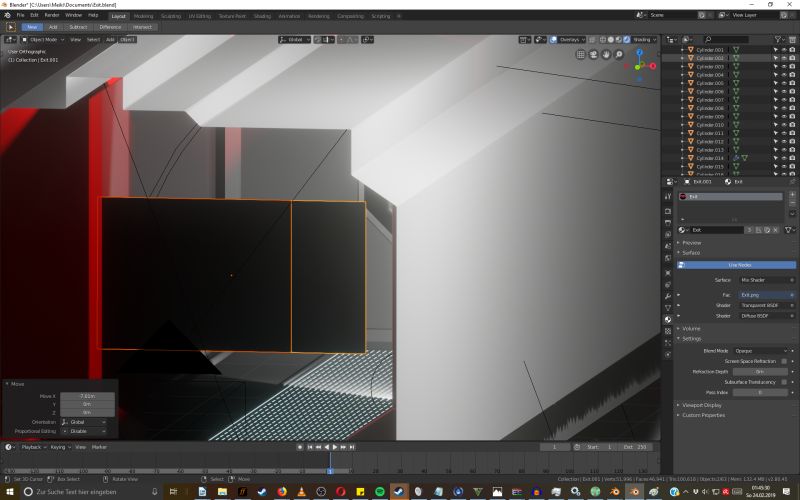Open the outliner filter funnel

779,39
